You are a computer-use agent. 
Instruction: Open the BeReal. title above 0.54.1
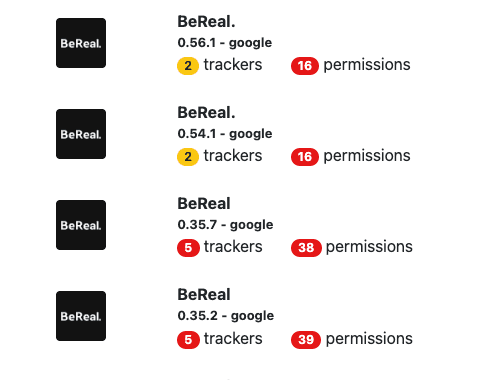(206, 113)
